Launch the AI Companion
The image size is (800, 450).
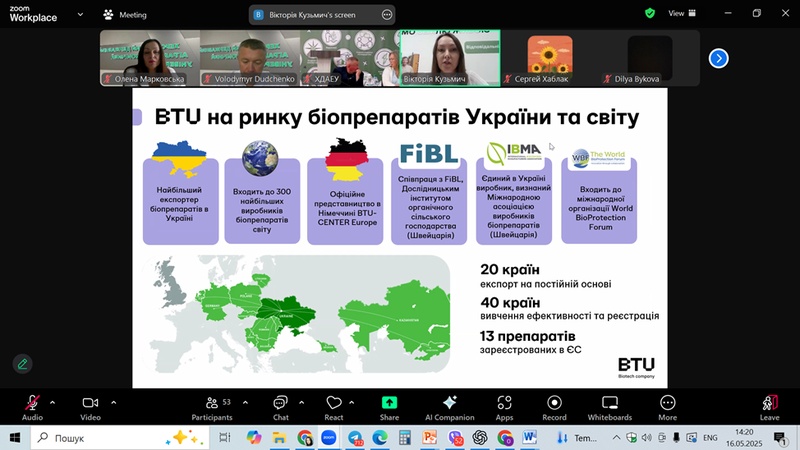coord(449,406)
